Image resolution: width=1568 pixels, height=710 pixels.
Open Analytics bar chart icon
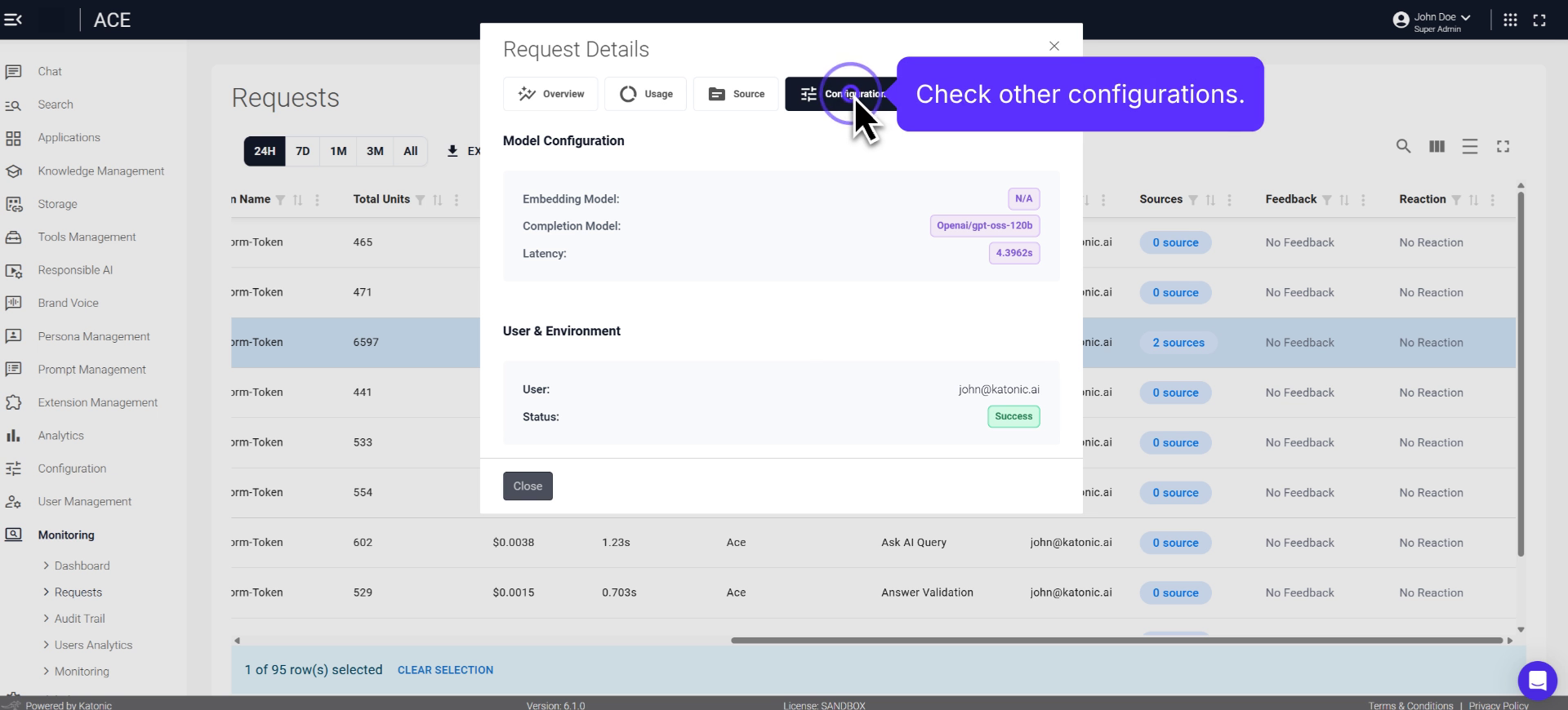(x=13, y=436)
